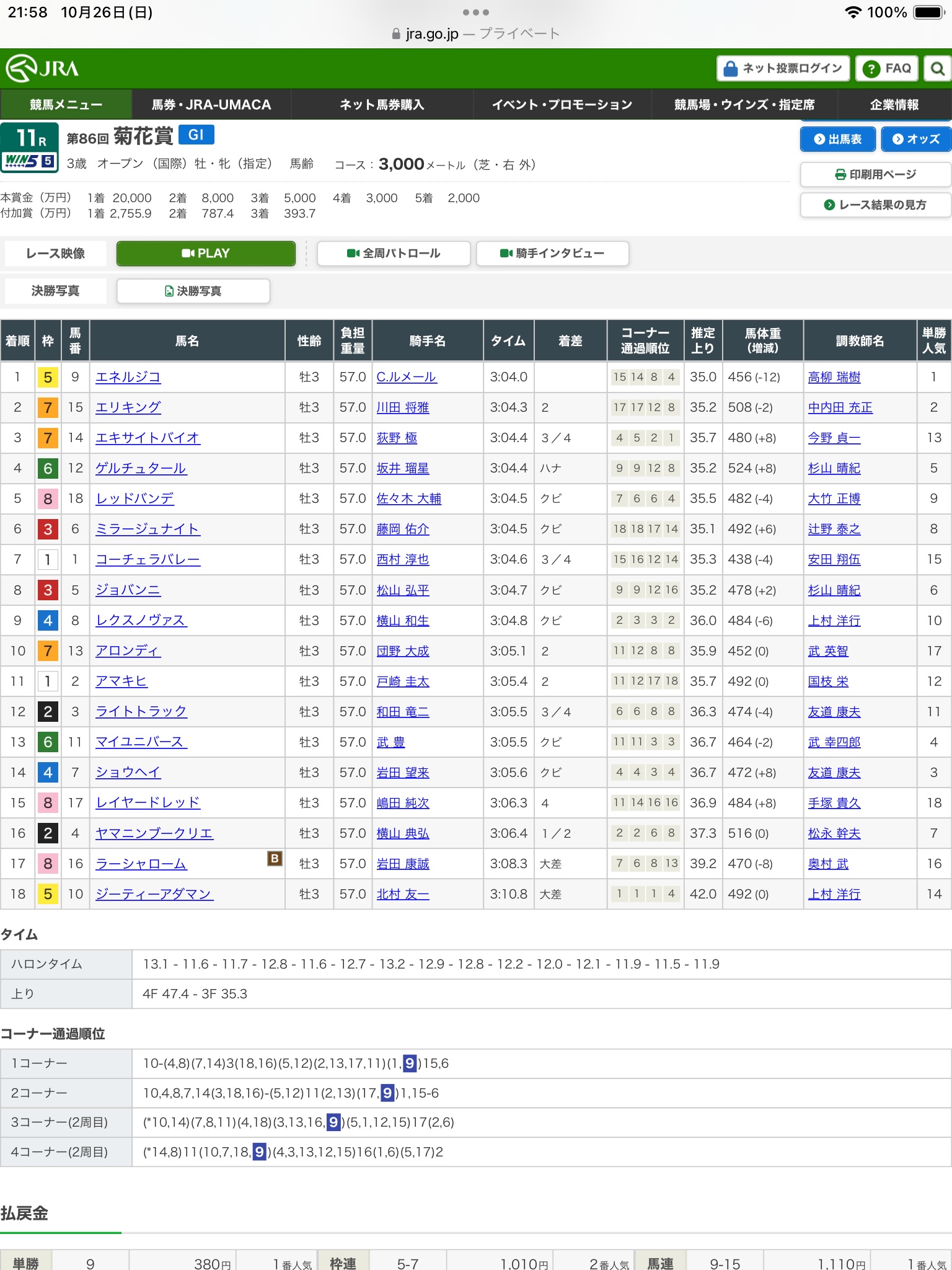Open 競馬メニュー in navigation bar
952x1270 pixels.
click(66, 104)
